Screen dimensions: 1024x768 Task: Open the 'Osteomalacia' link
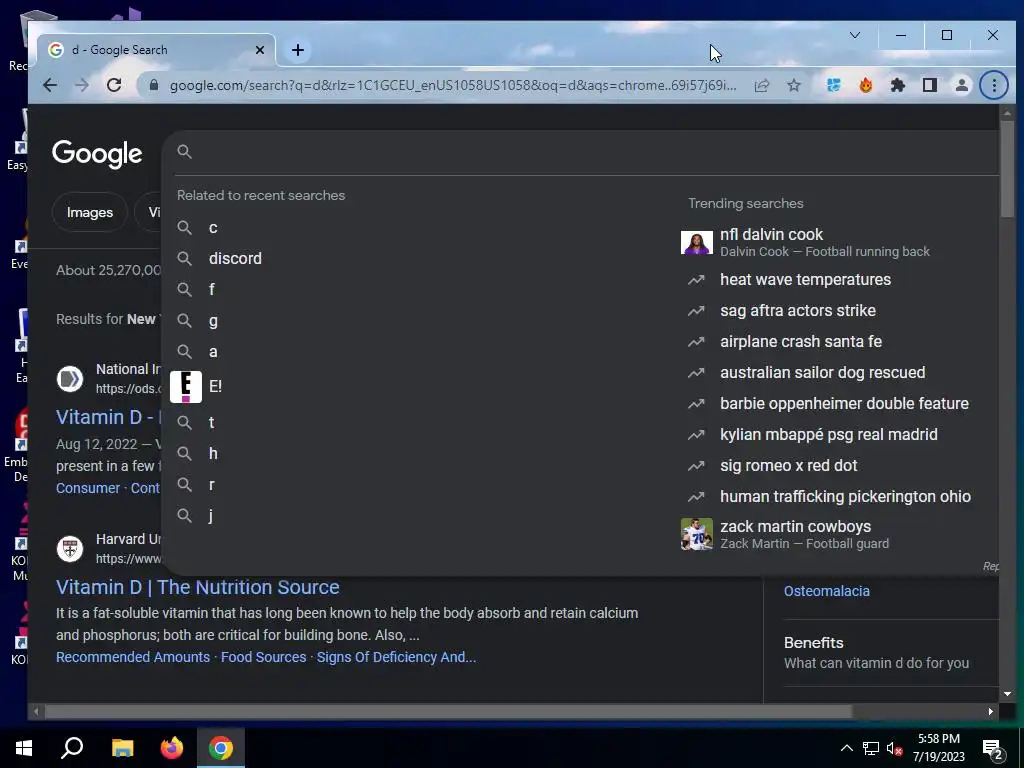pyautogui.click(x=826, y=591)
